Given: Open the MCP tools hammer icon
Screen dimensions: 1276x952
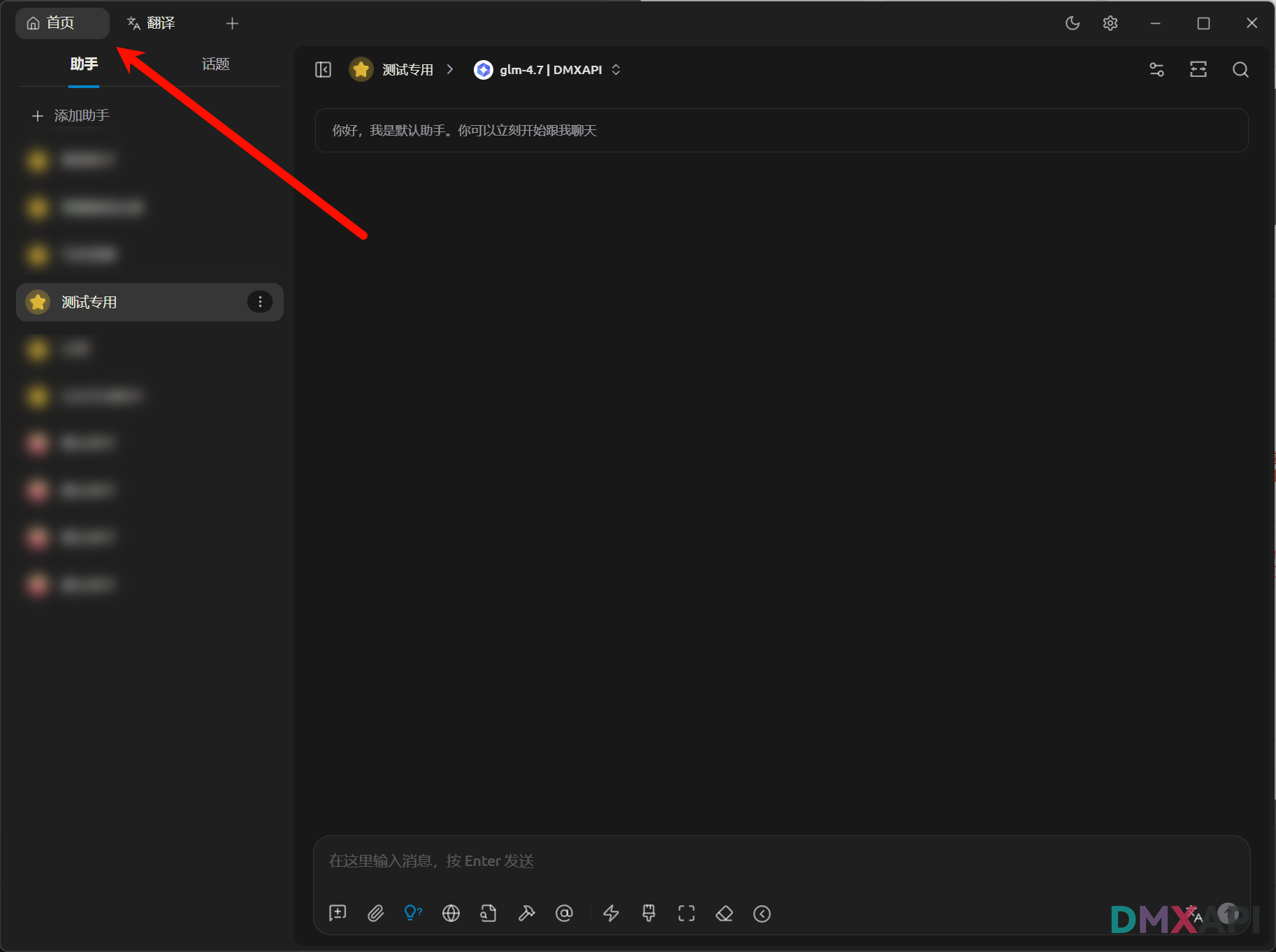Looking at the screenshot, I should [526, 914].
